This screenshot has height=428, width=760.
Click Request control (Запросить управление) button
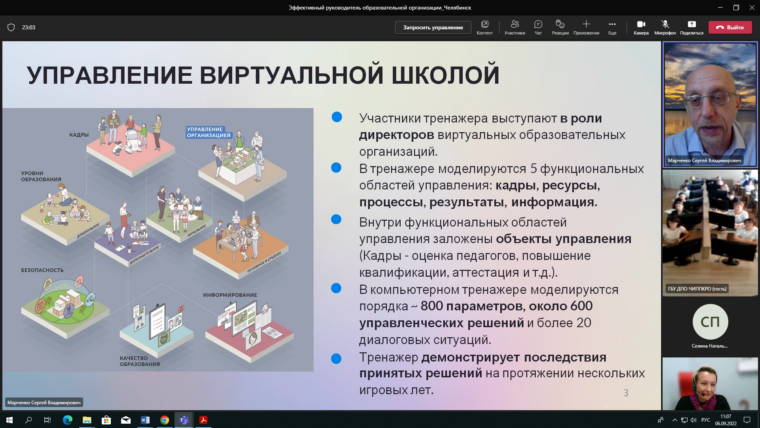click(432, 28)
